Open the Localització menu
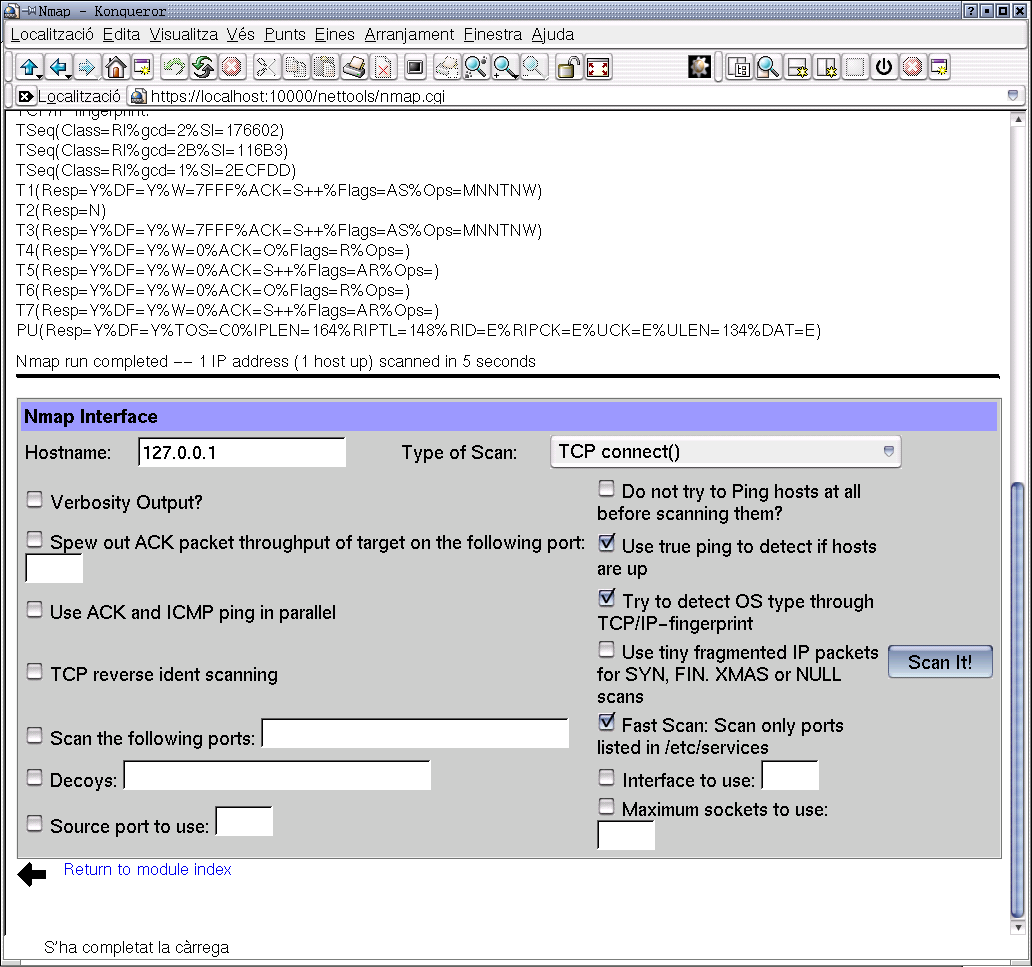The image size is (1032, 967). [x=52, y=34]
